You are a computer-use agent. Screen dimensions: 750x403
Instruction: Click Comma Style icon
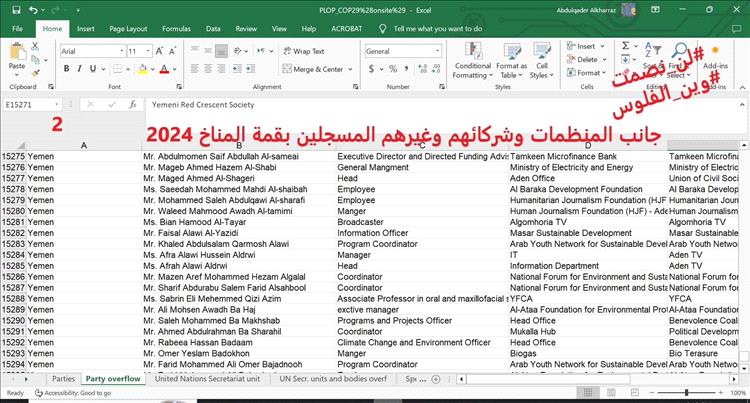(x=406, y=69)
